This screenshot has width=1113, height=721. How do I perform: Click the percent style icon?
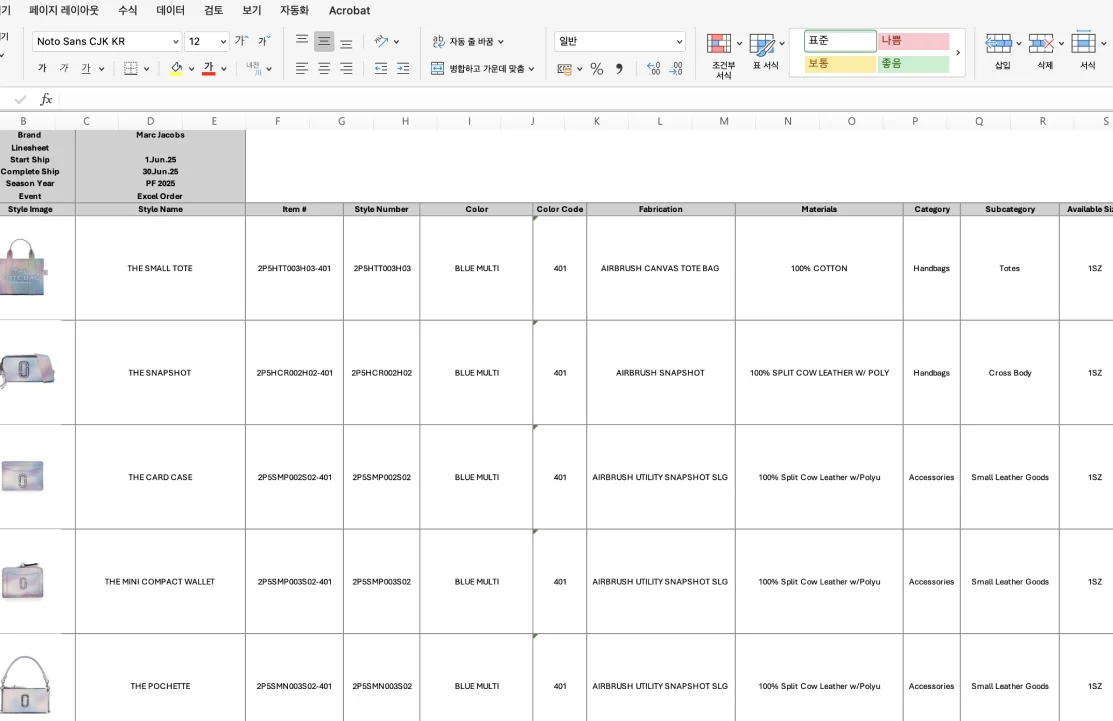(596, 69)
